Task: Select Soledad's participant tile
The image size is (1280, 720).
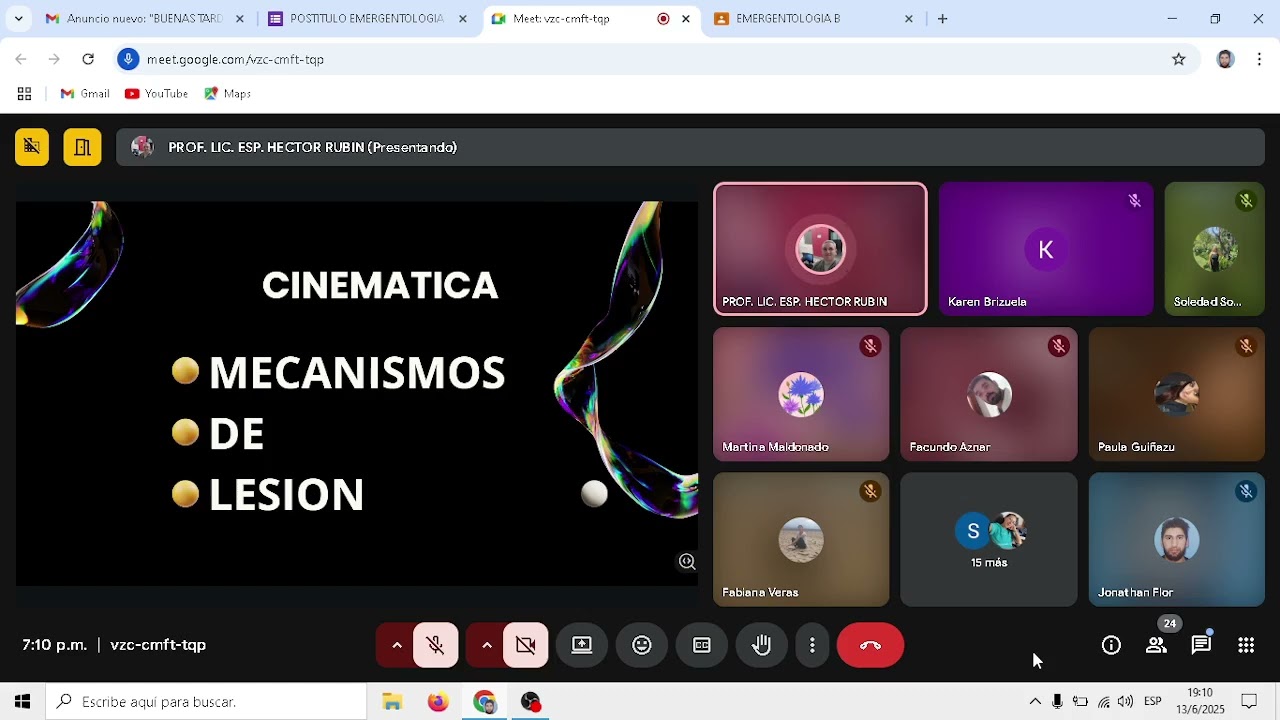Action: 1214,249
